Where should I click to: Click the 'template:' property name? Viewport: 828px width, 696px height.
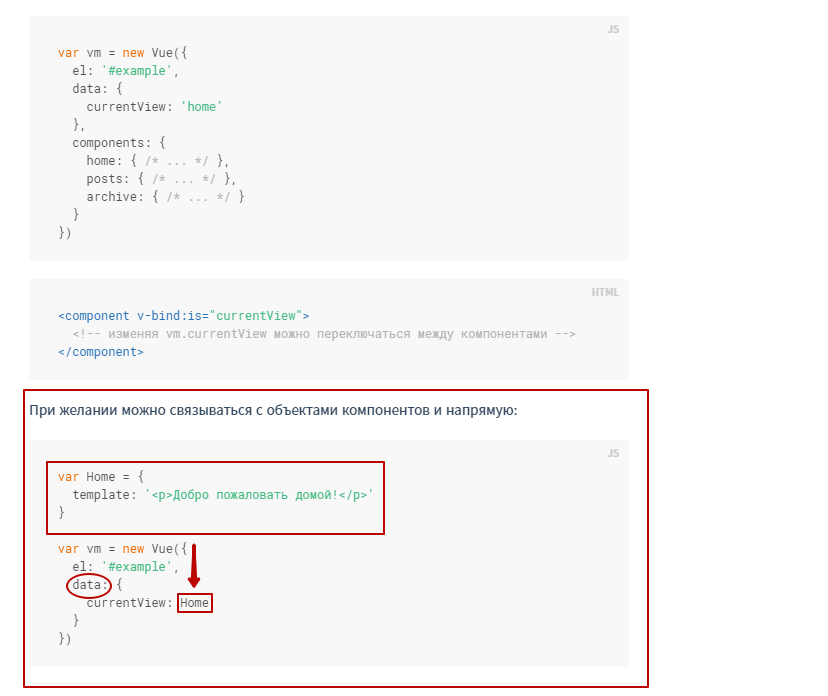tap(104, 495)
